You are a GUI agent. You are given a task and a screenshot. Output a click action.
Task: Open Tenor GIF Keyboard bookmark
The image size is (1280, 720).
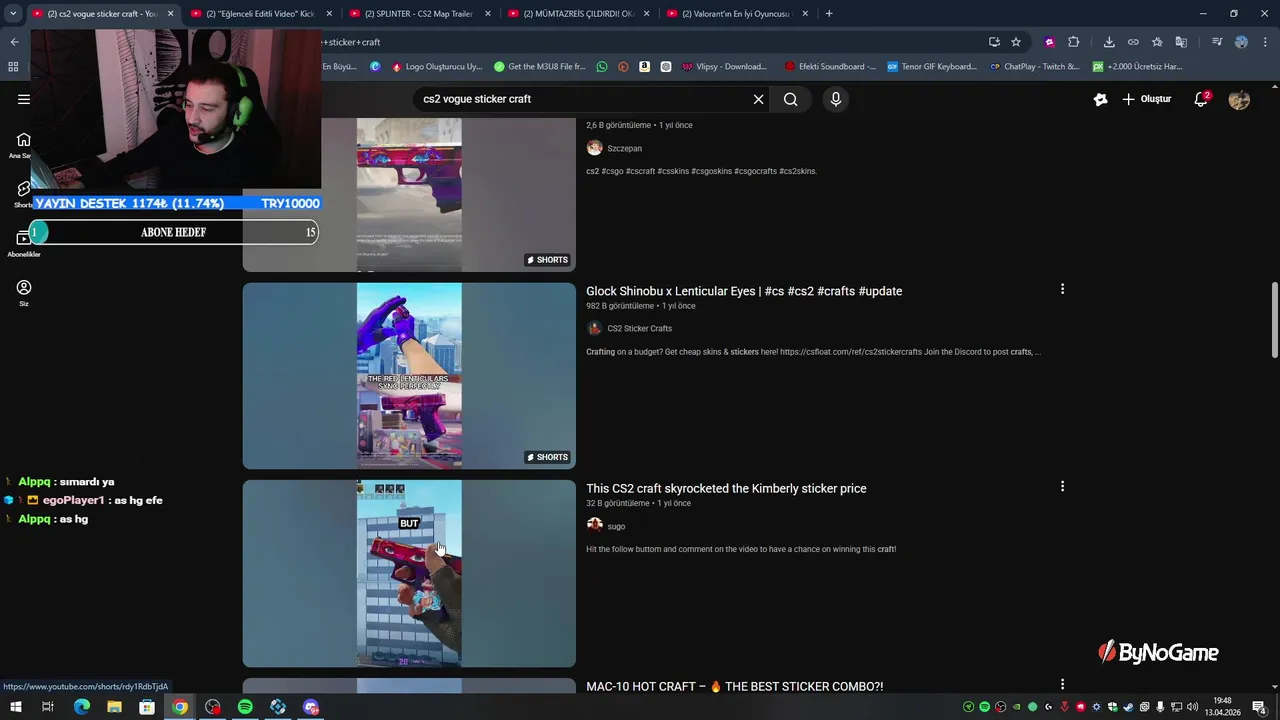pos(932,67)
